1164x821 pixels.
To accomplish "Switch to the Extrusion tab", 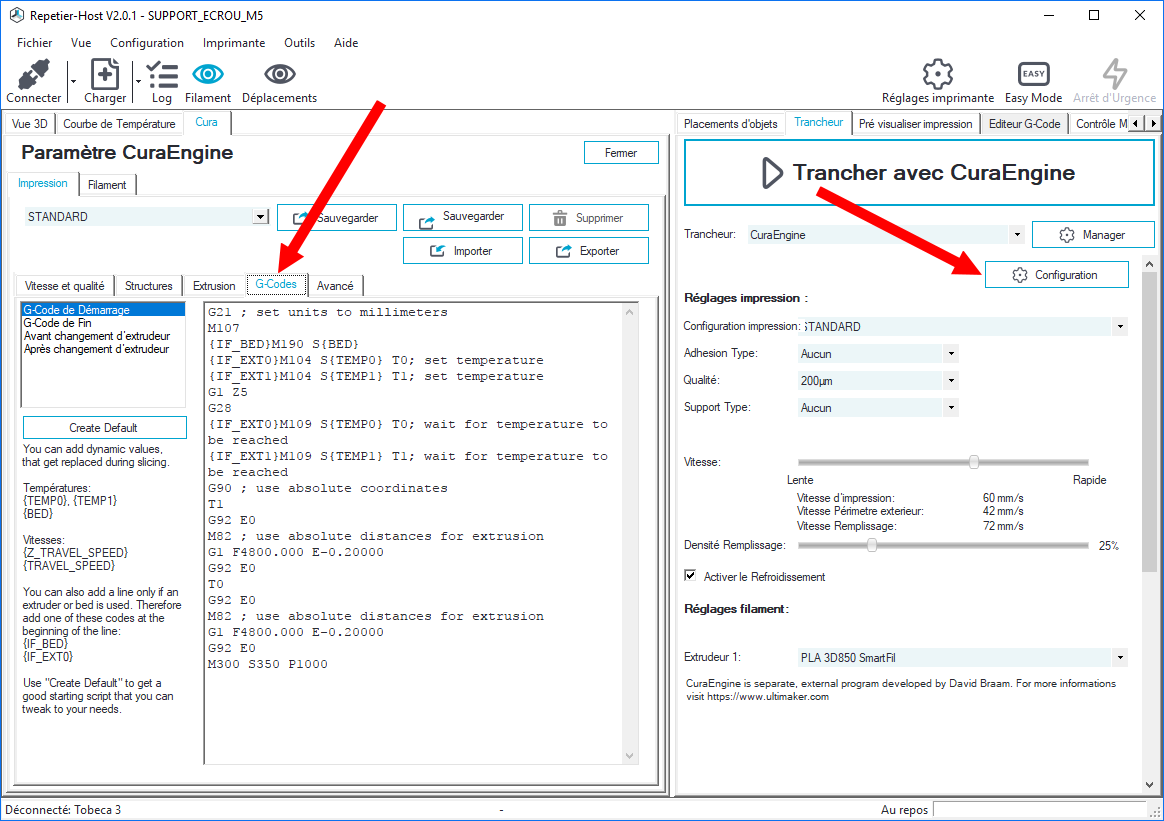I will [x=214, y=286].
